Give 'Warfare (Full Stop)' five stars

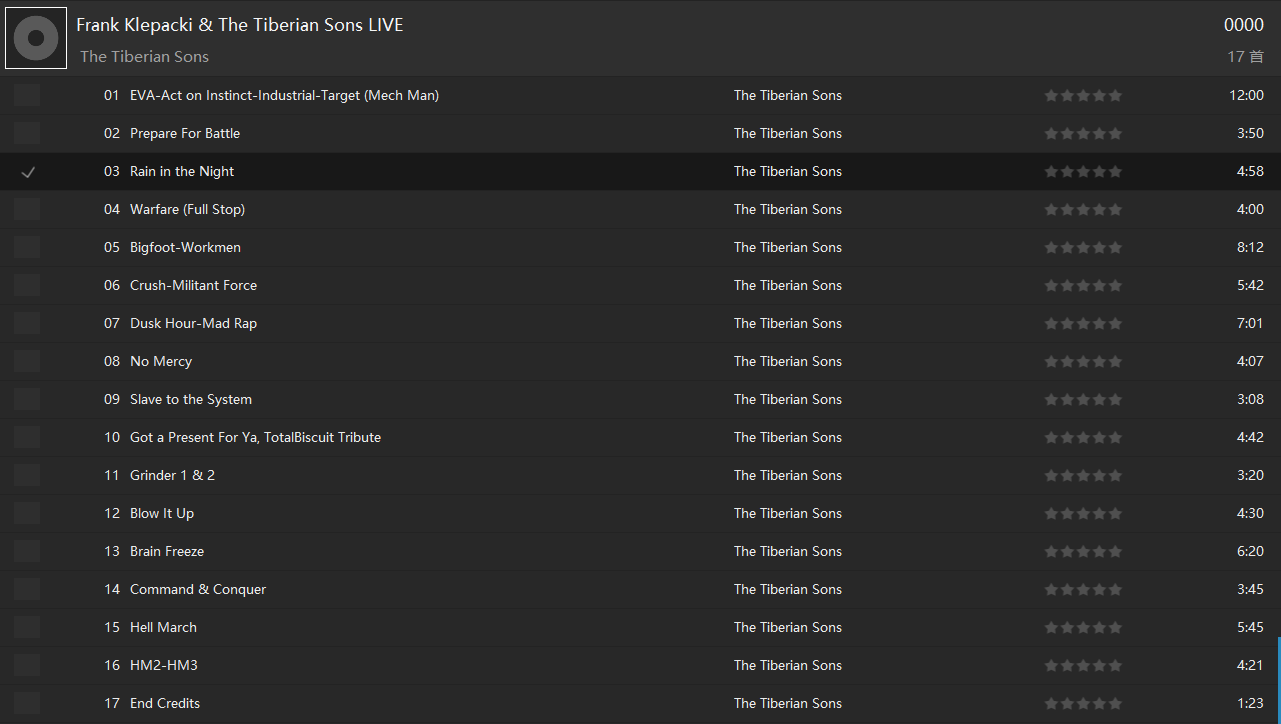[x=1115, y=210]
